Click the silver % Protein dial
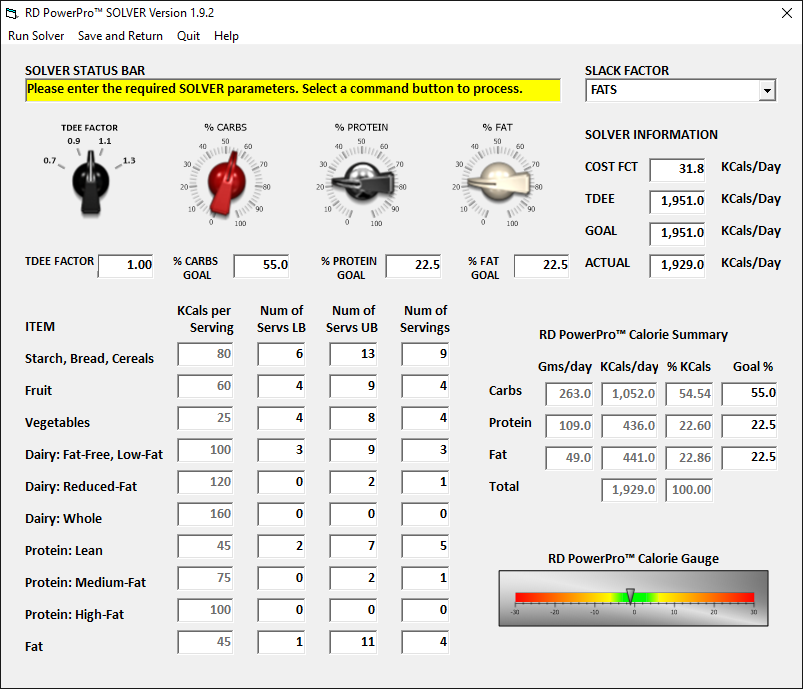The height and width of the screenshot is (689, 803). [362, 180]
